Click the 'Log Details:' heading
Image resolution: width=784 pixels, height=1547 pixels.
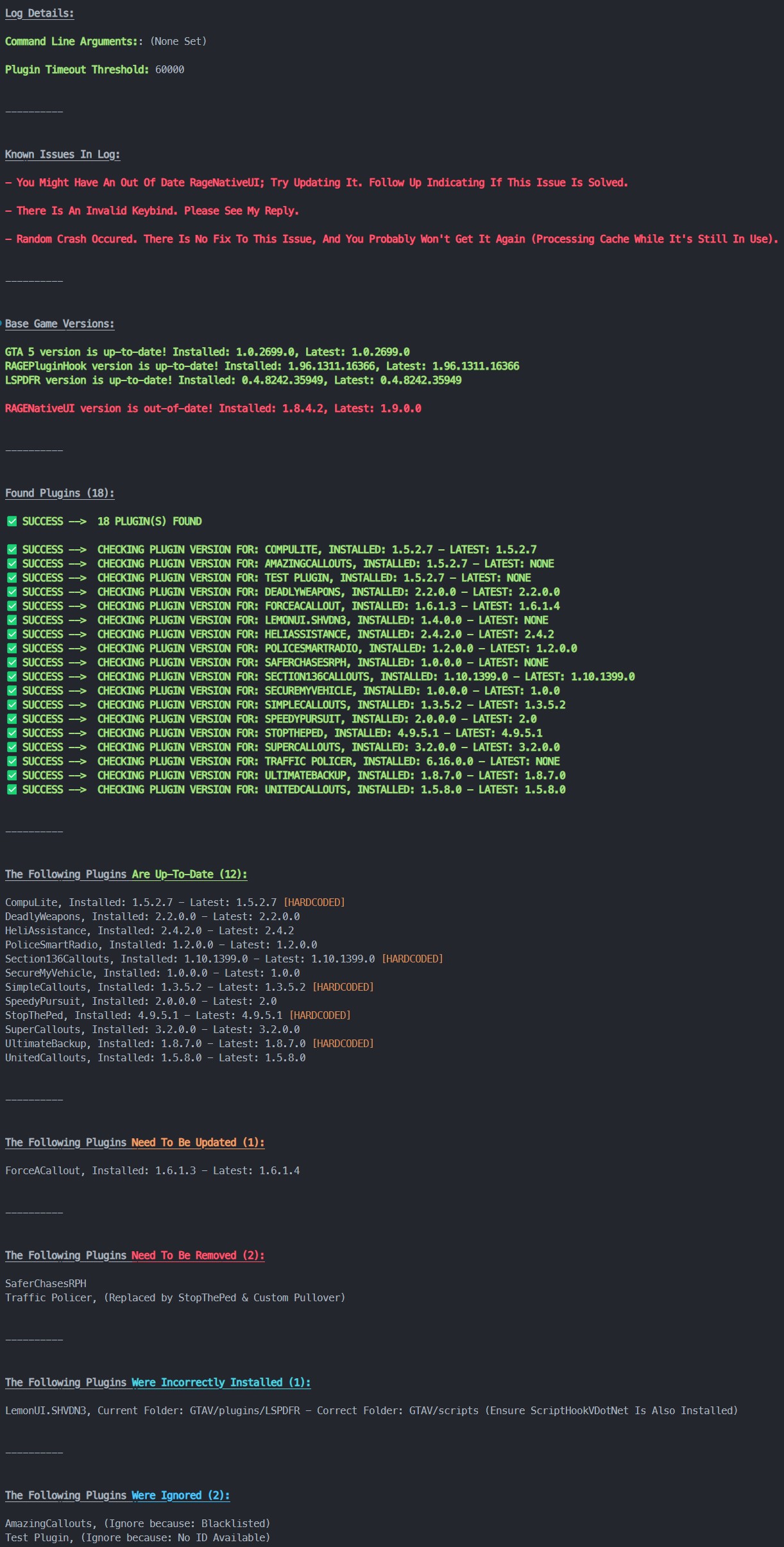(x=40, y=13)
